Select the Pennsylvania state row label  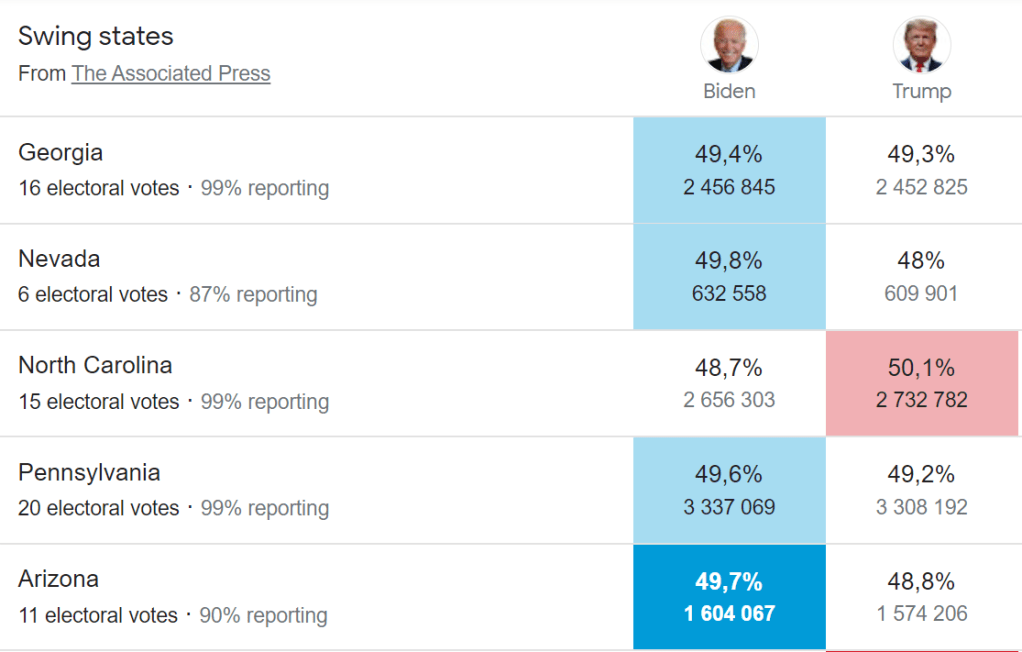coord(89,472)
